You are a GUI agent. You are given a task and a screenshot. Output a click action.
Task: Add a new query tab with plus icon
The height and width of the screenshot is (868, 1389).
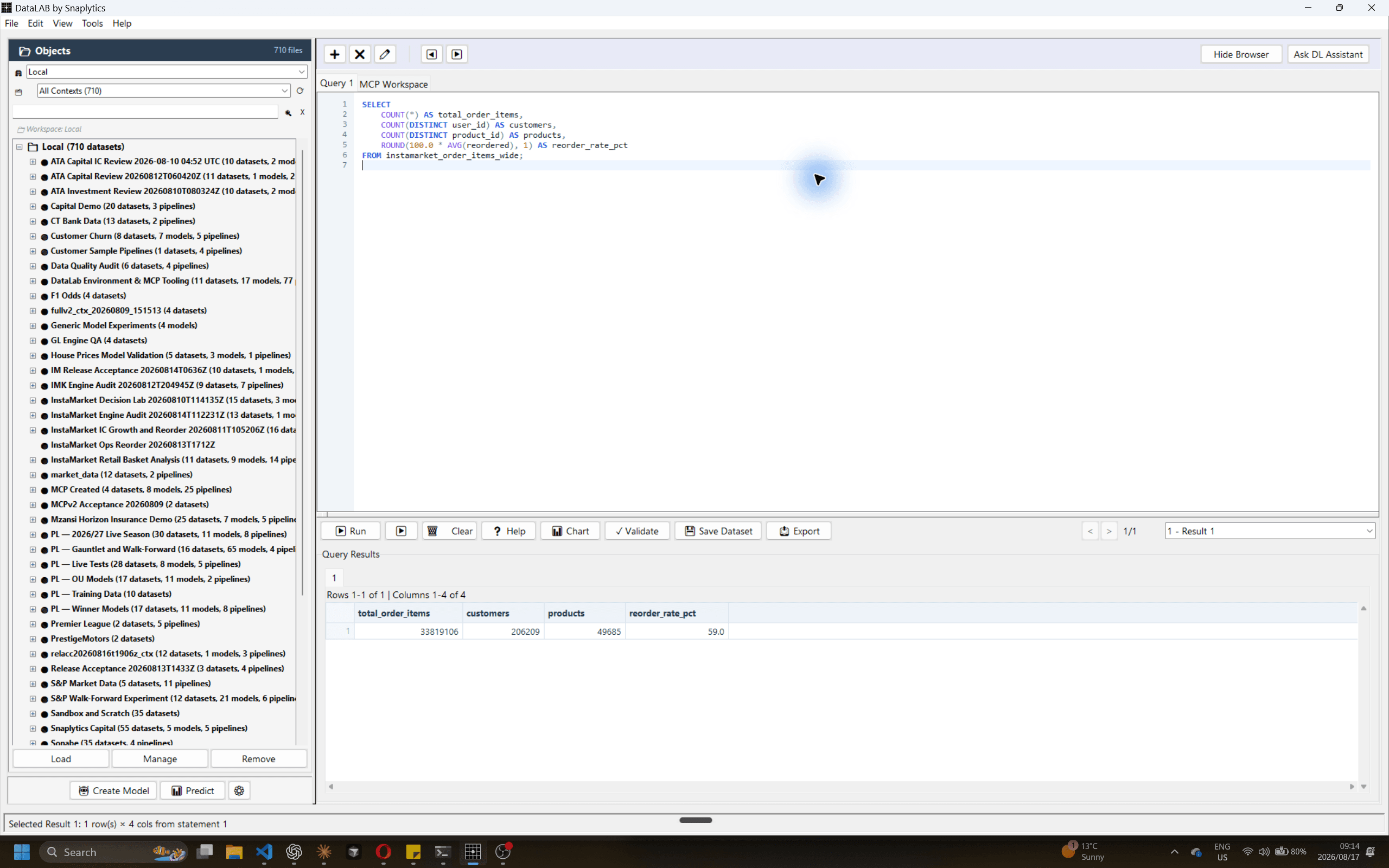335,55
